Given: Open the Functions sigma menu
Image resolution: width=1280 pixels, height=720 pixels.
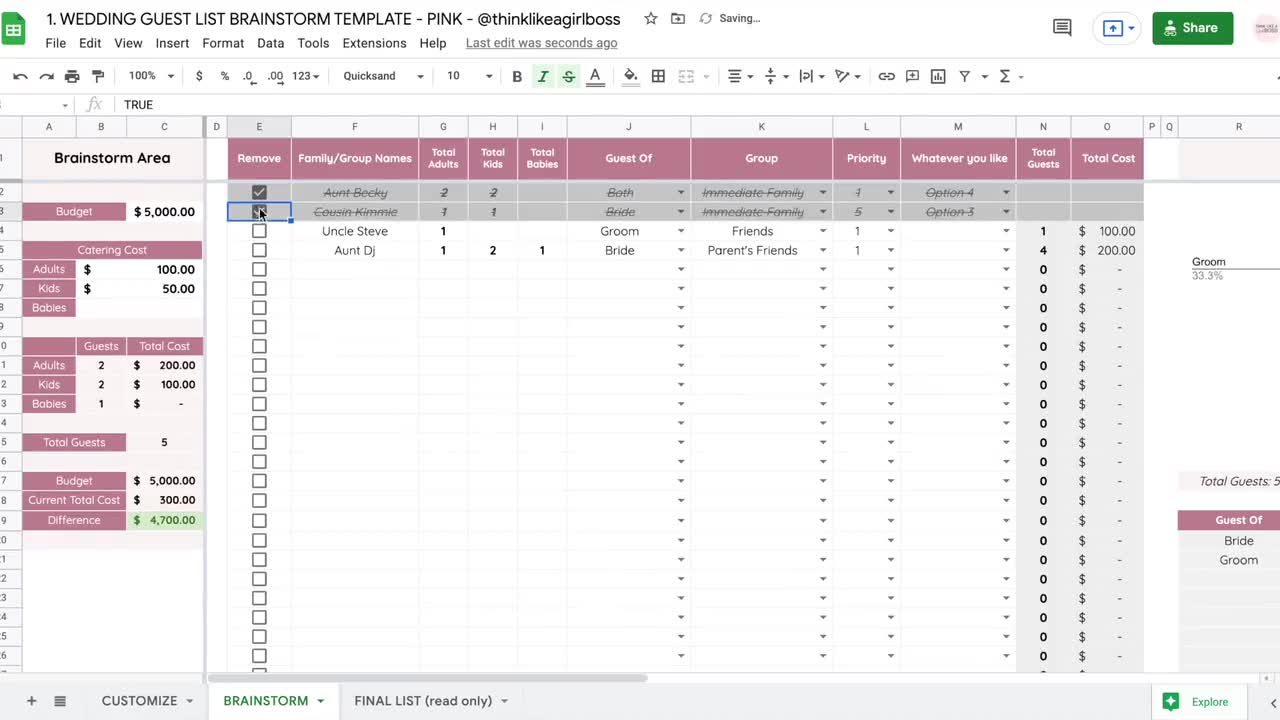Looking at the screenshot, I should coord(1011,76).
